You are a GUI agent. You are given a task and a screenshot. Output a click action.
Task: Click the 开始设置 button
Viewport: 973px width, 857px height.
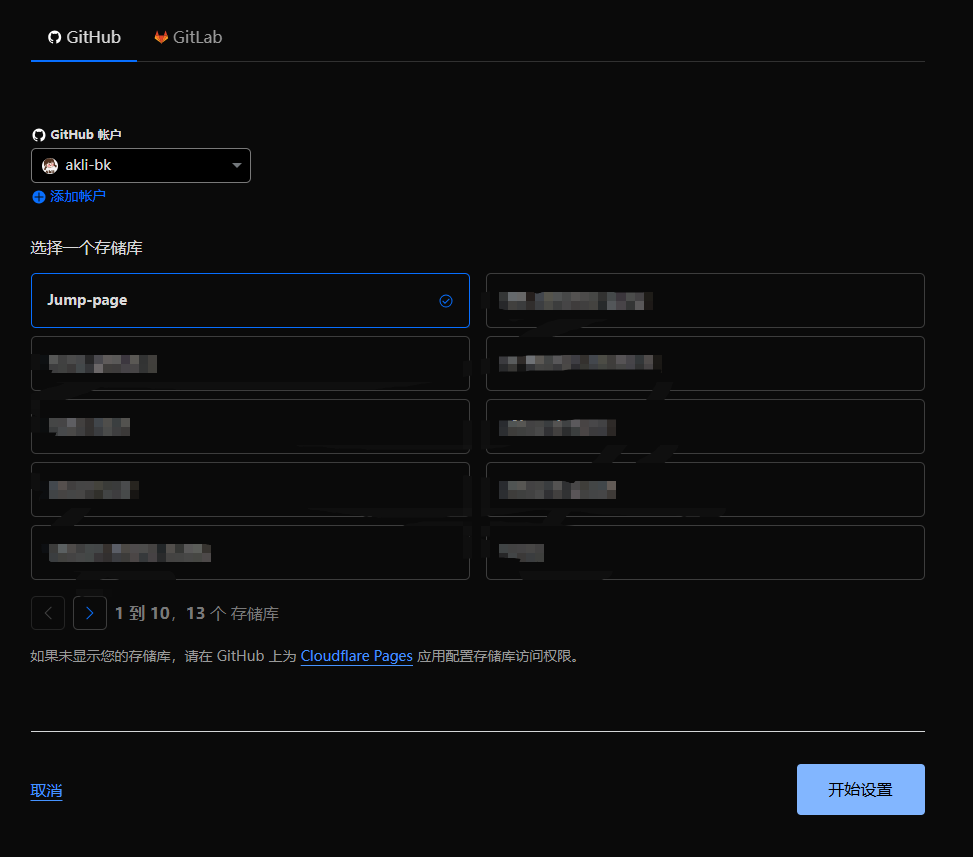tap(861, 789)
